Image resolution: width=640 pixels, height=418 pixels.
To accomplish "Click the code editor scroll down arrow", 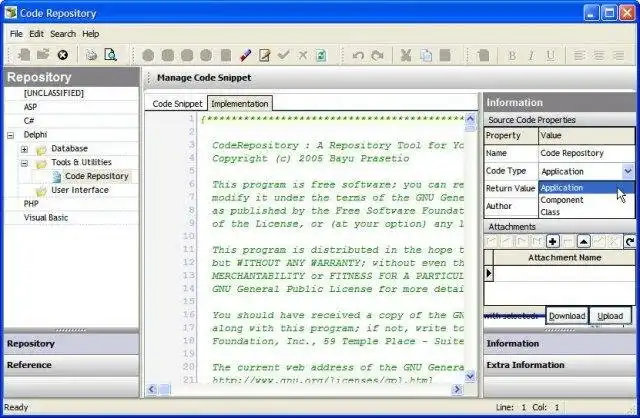I will 470,376.
